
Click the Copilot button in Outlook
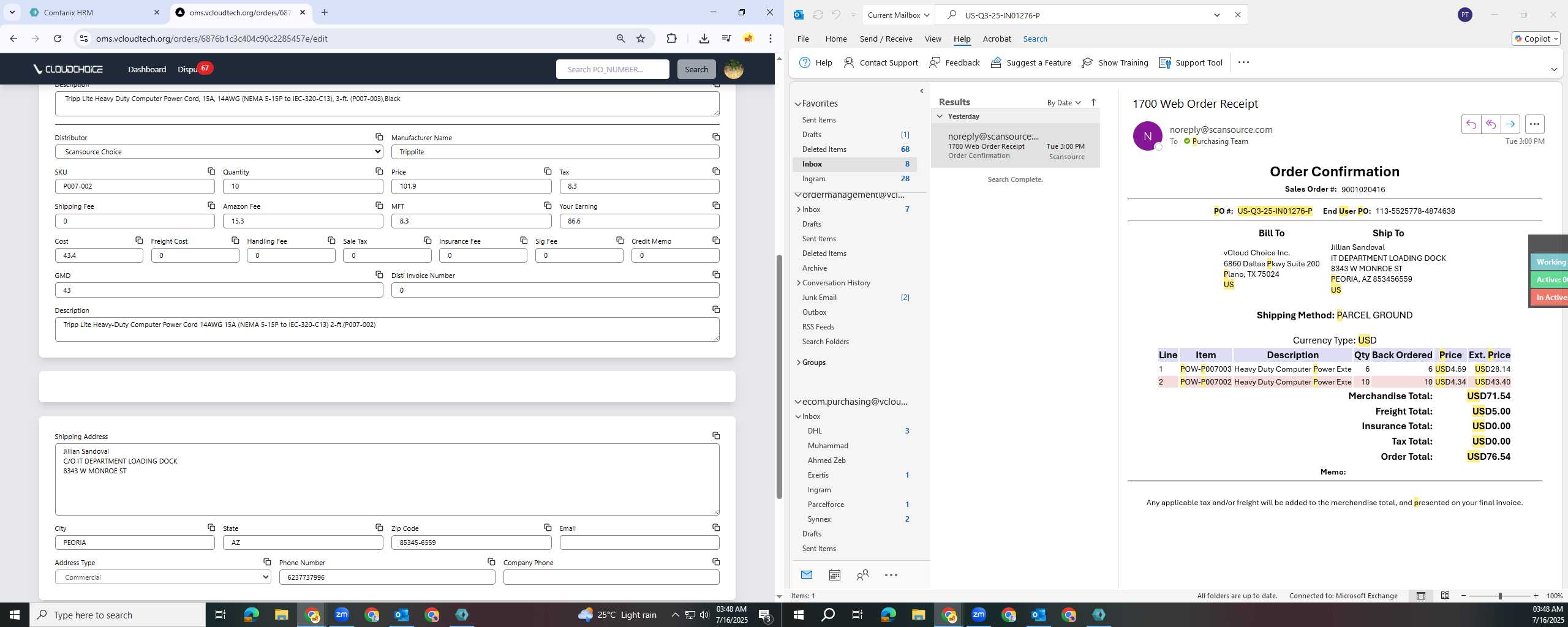coord(1536,39)
